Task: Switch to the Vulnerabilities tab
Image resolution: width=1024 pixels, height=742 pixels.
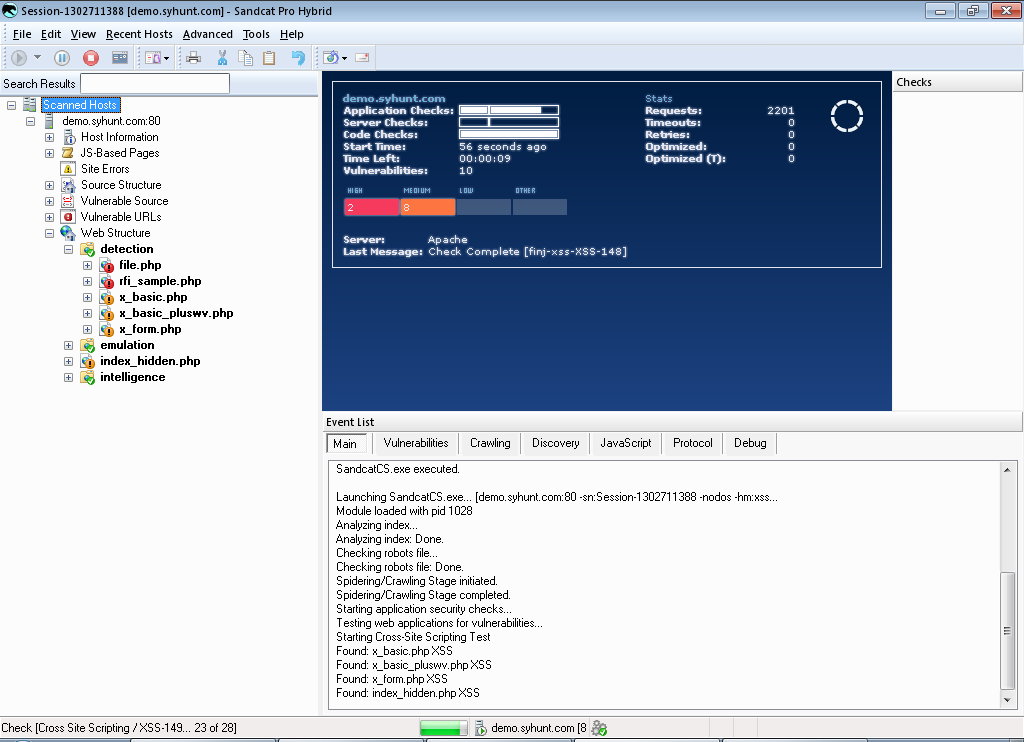Action: coord(416,443)
